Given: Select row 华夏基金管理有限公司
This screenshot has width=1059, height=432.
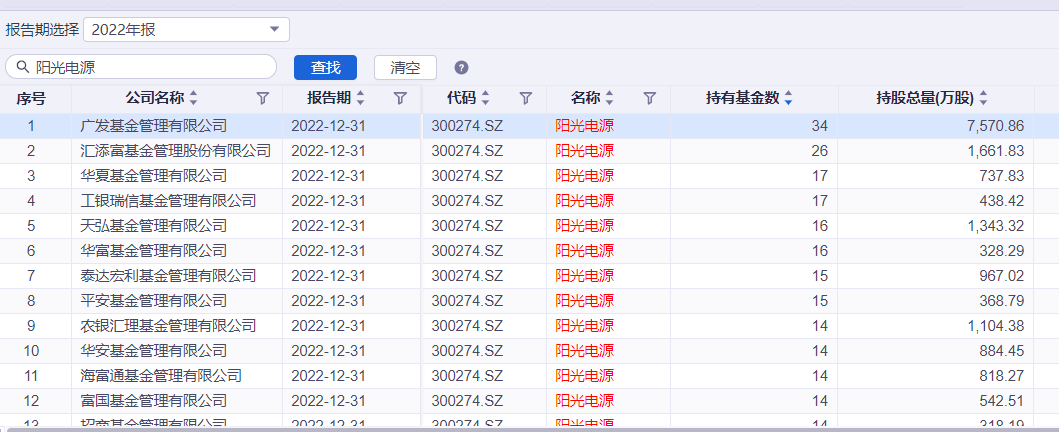Looking at the screenshot, I should (x=530, y=176).
